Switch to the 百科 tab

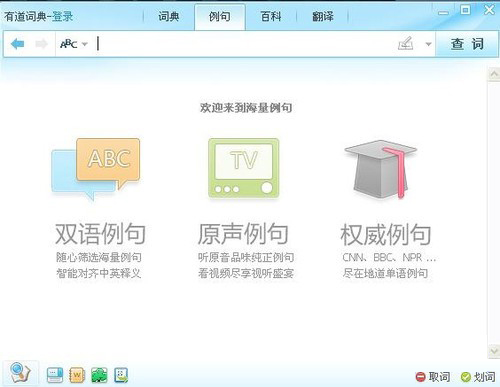tap(271, 16)
